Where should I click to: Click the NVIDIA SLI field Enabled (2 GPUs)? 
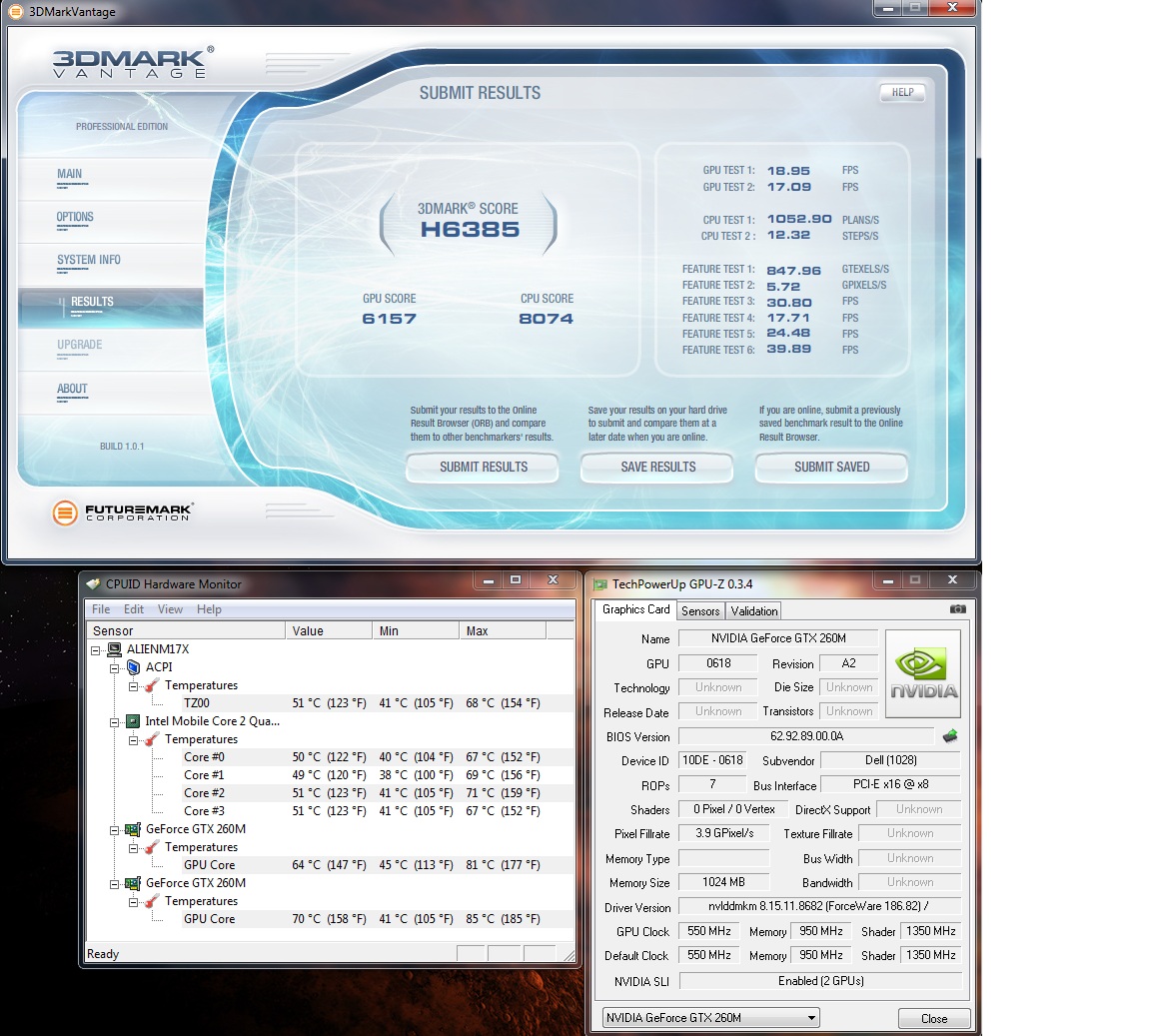[x=820, y=981]
